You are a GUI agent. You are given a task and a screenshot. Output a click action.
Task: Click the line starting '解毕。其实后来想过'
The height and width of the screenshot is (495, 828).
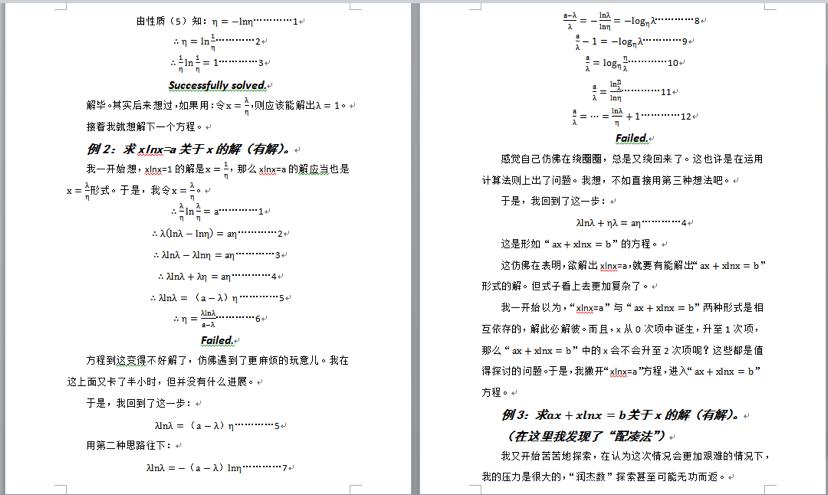[217, 105]
